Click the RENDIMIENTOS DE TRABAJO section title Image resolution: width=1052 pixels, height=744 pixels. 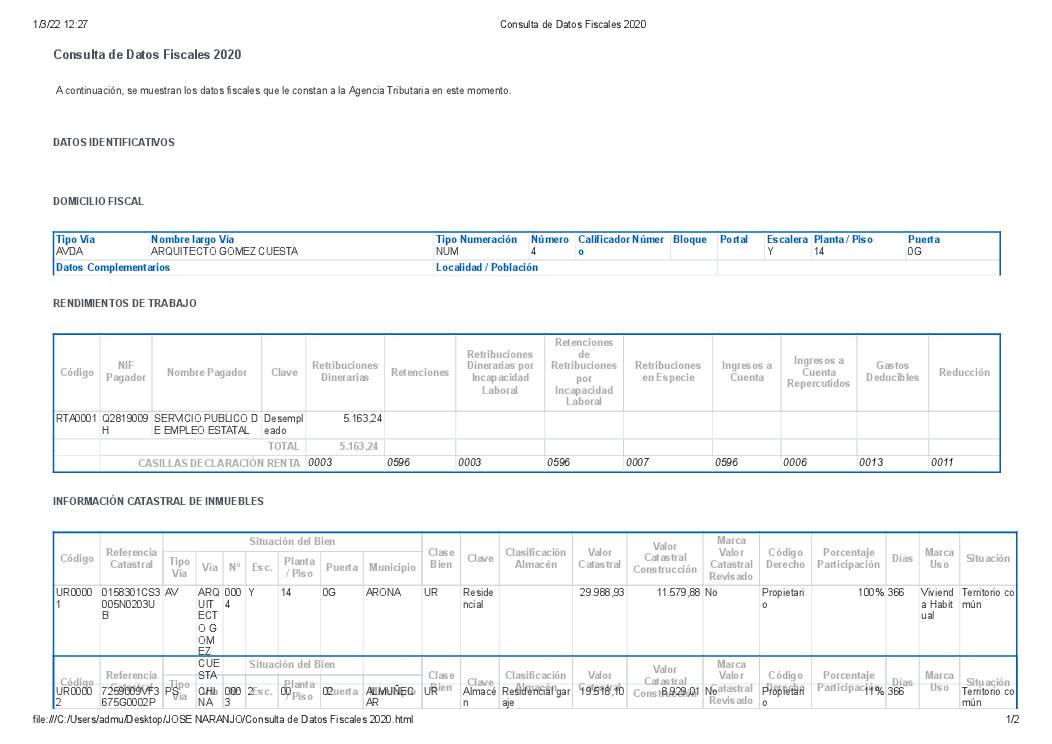tap(125, 303)
